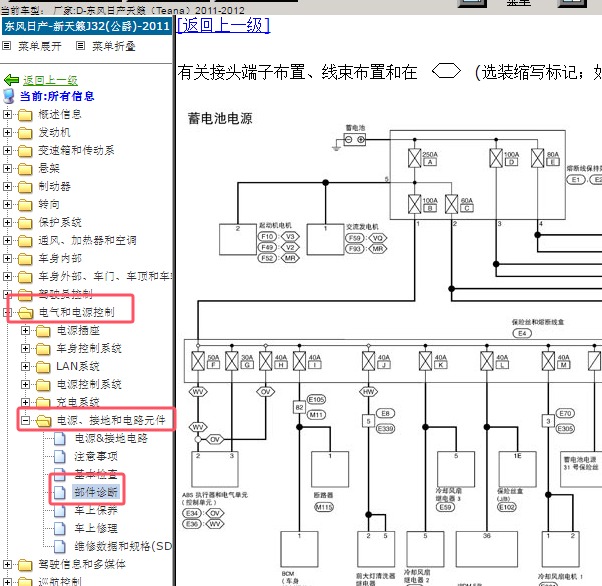Open the 基本检查 document
The width and height of the screenshot is (602, 586).
(x=96, y=475)
